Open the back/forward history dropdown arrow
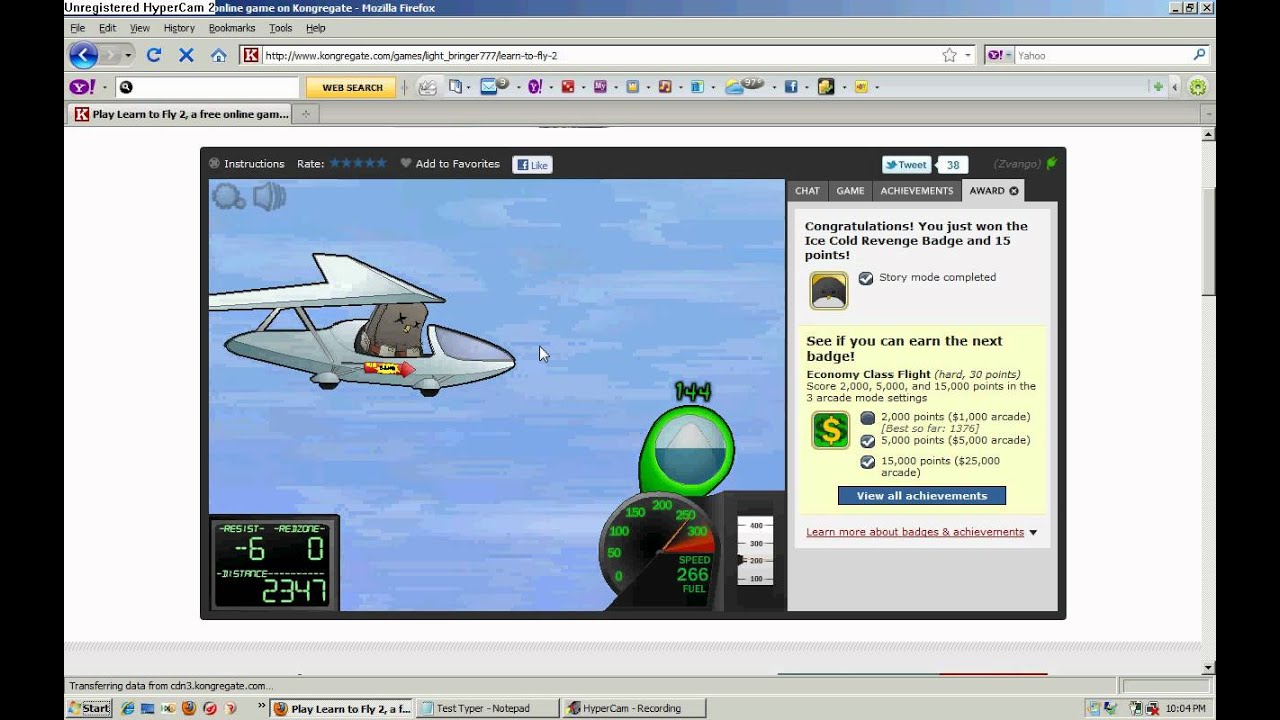Screen dimensions: 1280x720 point(127,56)
